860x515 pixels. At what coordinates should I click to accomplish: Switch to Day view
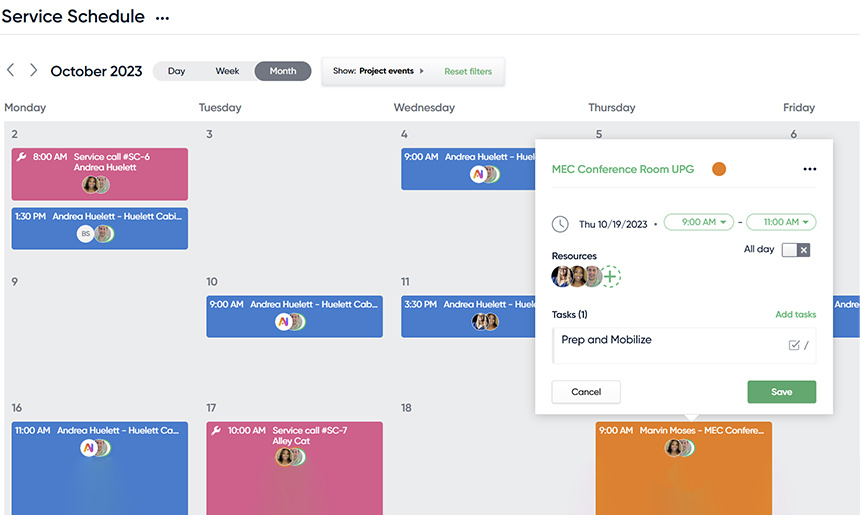177,71
